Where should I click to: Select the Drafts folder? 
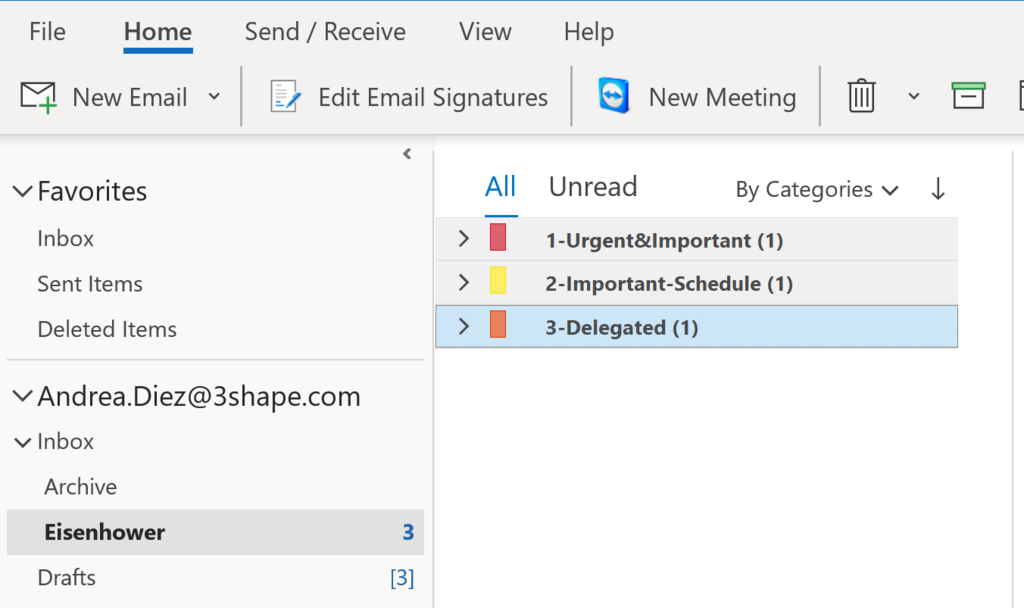tap(66, 578)
